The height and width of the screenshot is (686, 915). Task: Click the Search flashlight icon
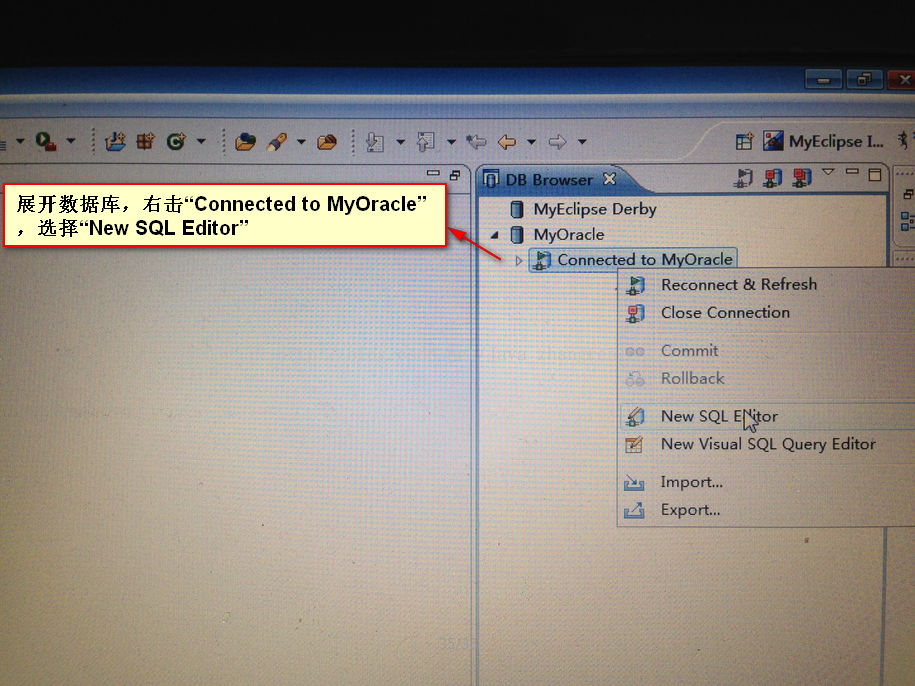276,142
